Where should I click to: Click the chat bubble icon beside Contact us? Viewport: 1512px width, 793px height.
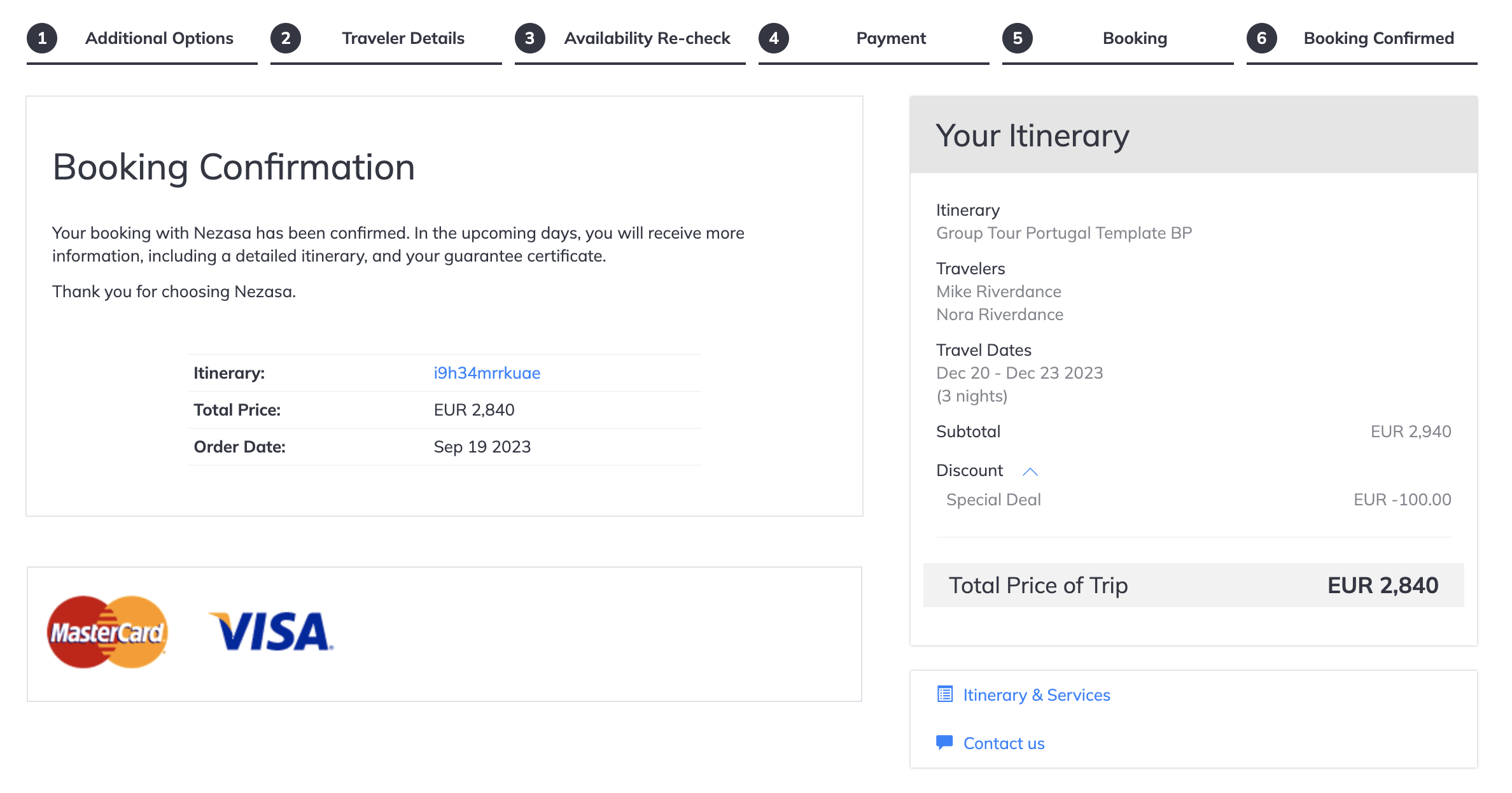click(945, 742)
